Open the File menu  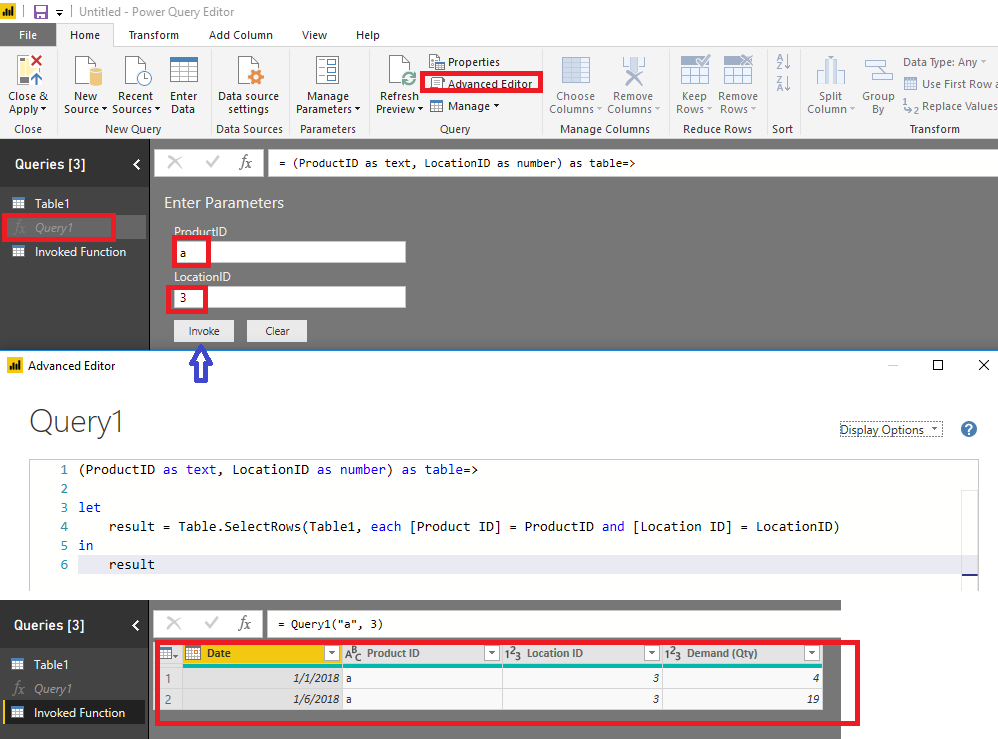pos(27,35)
